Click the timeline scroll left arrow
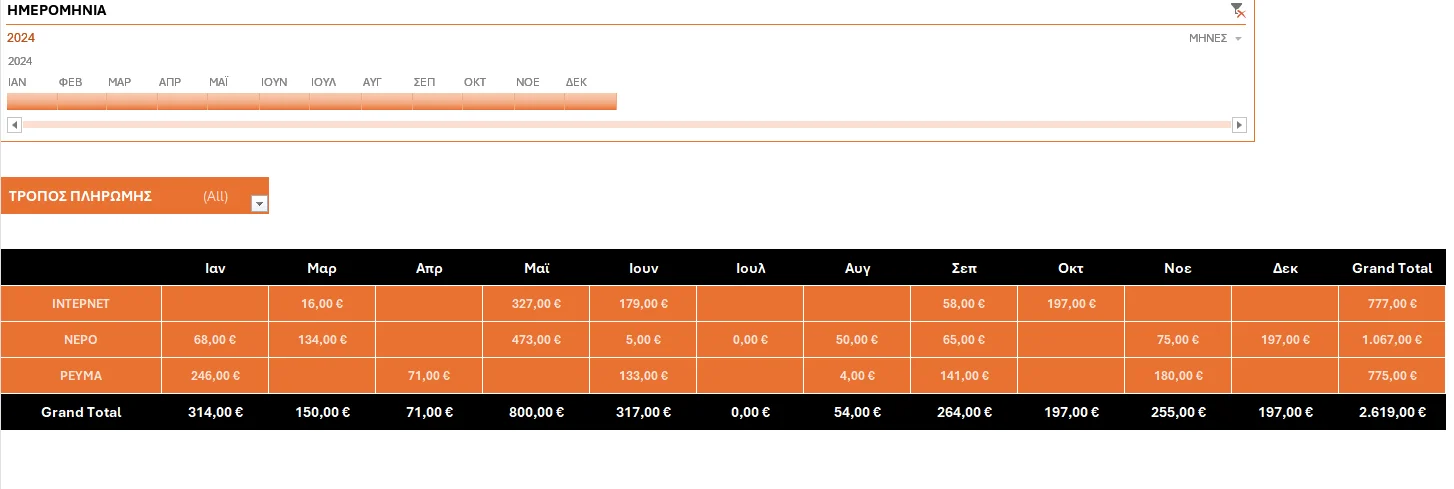1454x489 pixels. [14, 125]
